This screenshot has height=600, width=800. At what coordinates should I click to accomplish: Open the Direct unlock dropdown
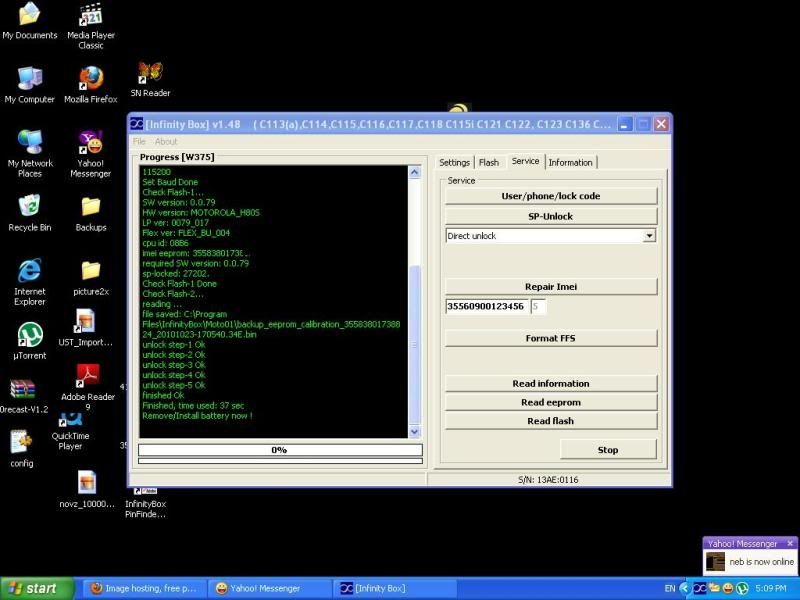(x=649, y=236)
